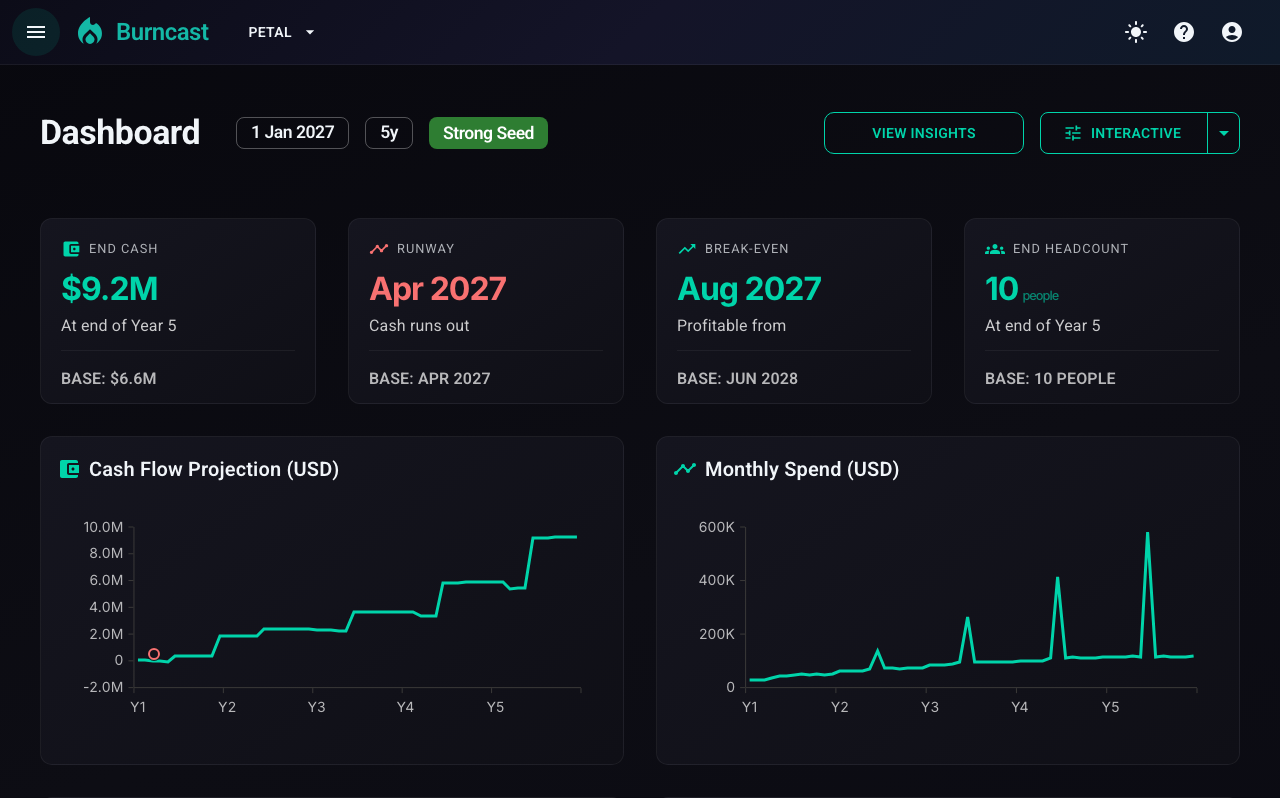Click the red cash-out marker on cash flow chart
1280x798 pixels.
click(x=154, y=654)
